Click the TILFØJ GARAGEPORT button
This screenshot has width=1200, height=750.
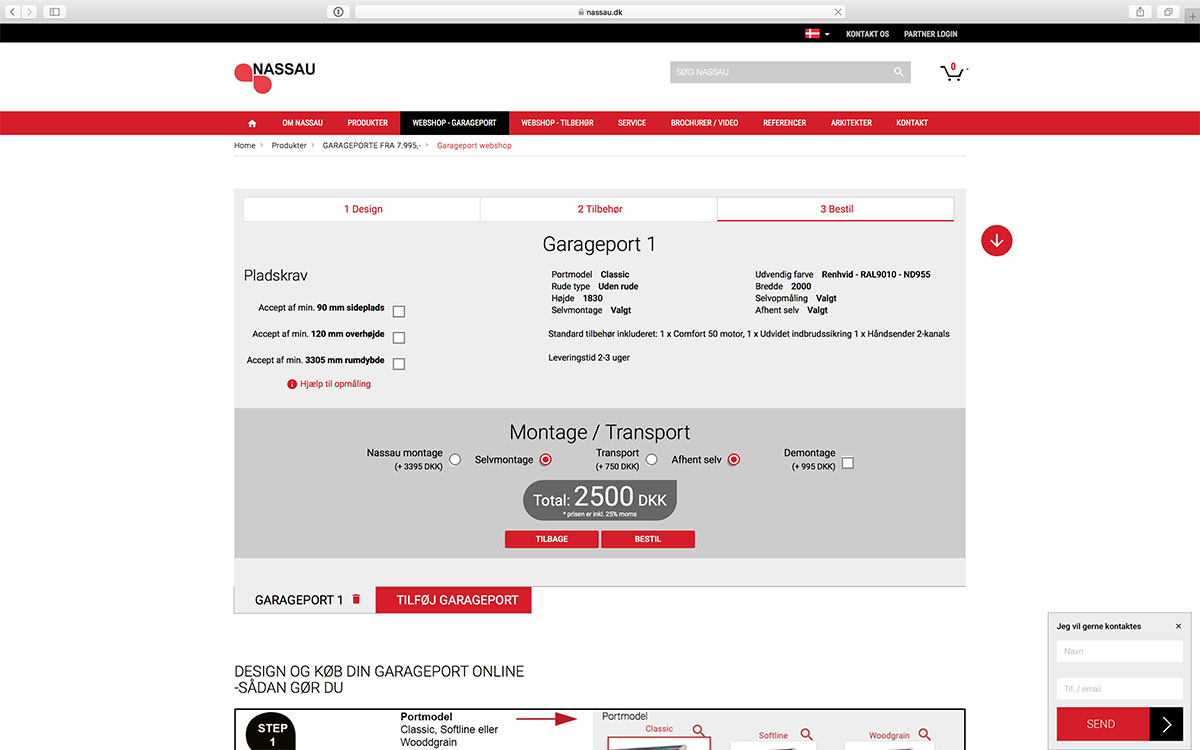[x=454, y=600]
